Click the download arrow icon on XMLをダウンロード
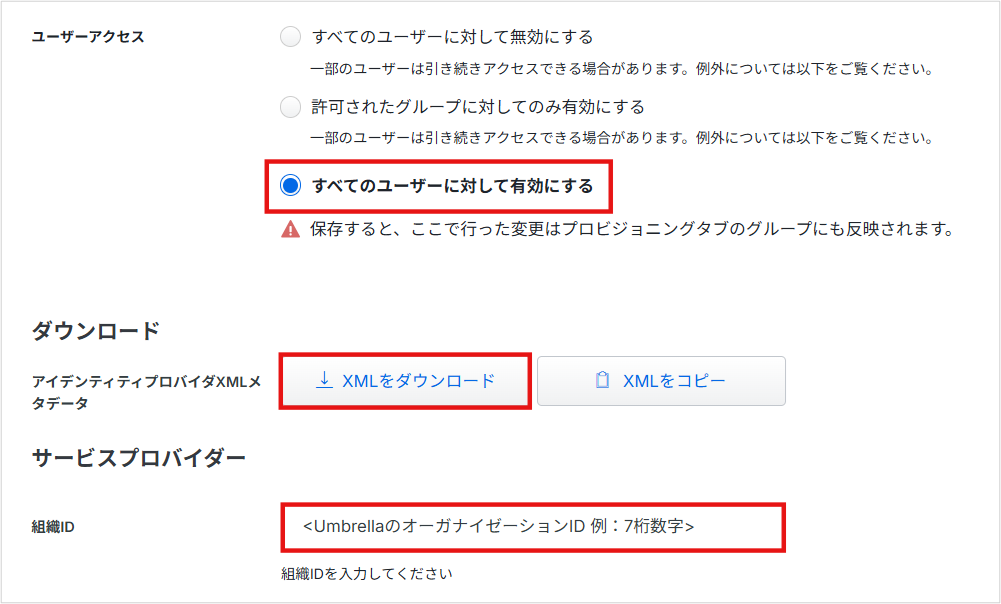 coord(323,380)
